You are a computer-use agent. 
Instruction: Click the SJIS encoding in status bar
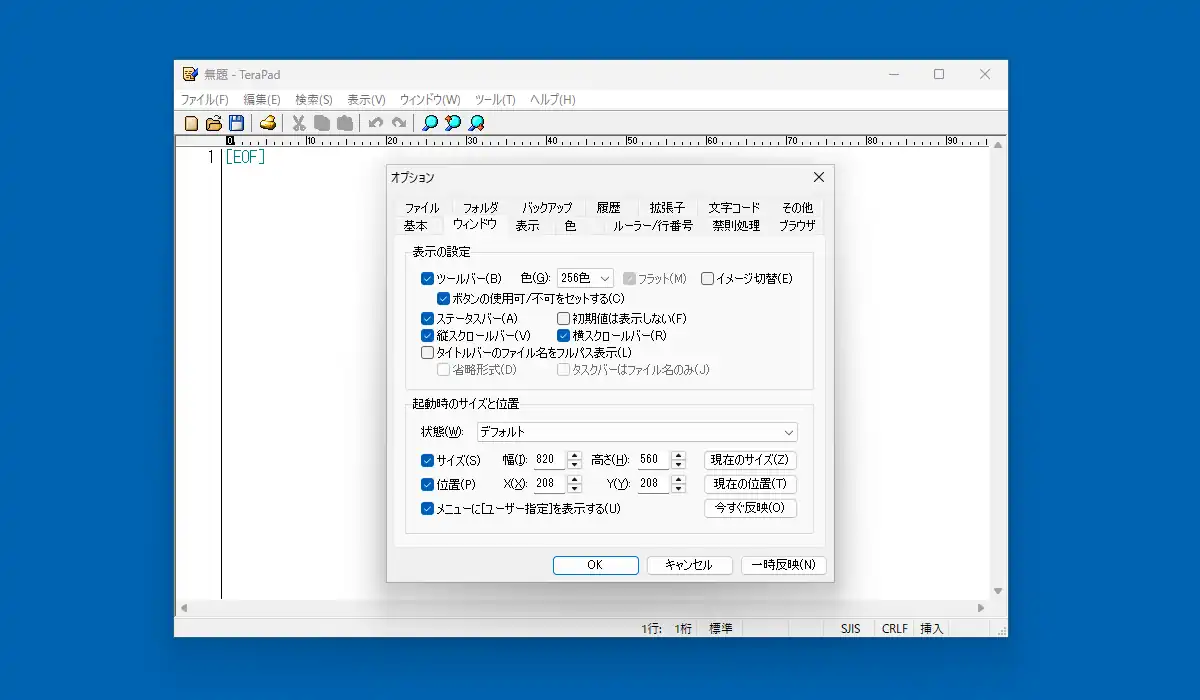851,629
